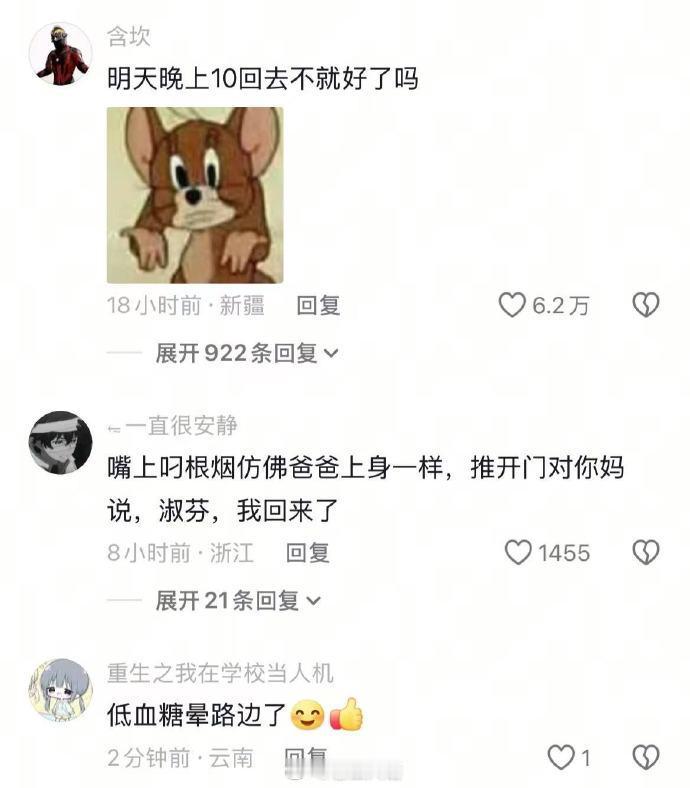Open username 含坎

point(129,37)
